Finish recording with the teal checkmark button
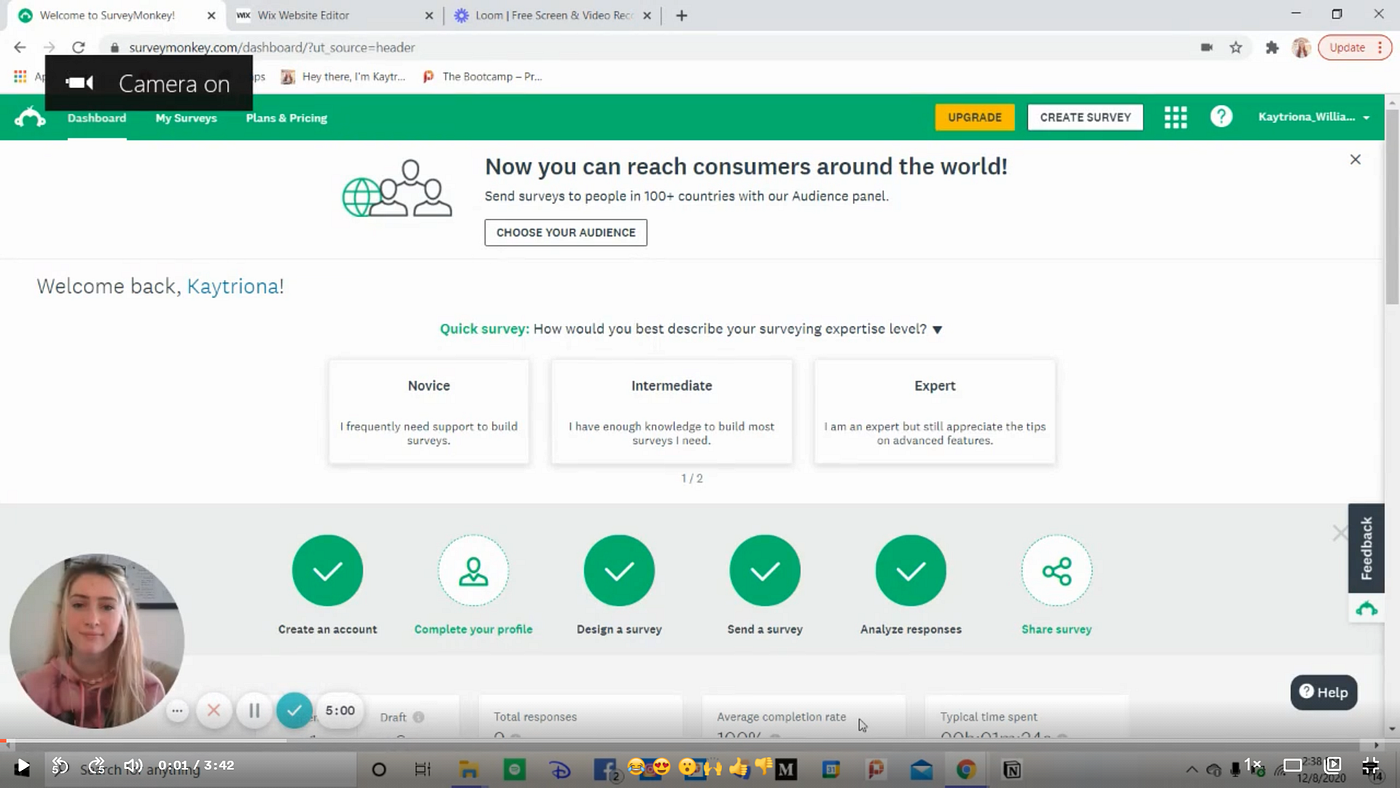This screenshot has height=788, width=1400. pyautogui.click(x=294, y=710)
